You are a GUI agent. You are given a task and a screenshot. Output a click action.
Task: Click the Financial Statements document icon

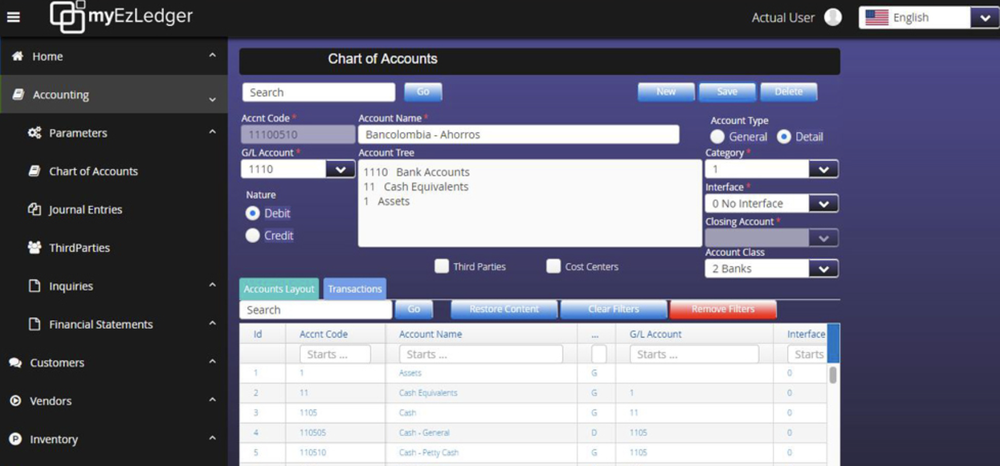[35, 324]
